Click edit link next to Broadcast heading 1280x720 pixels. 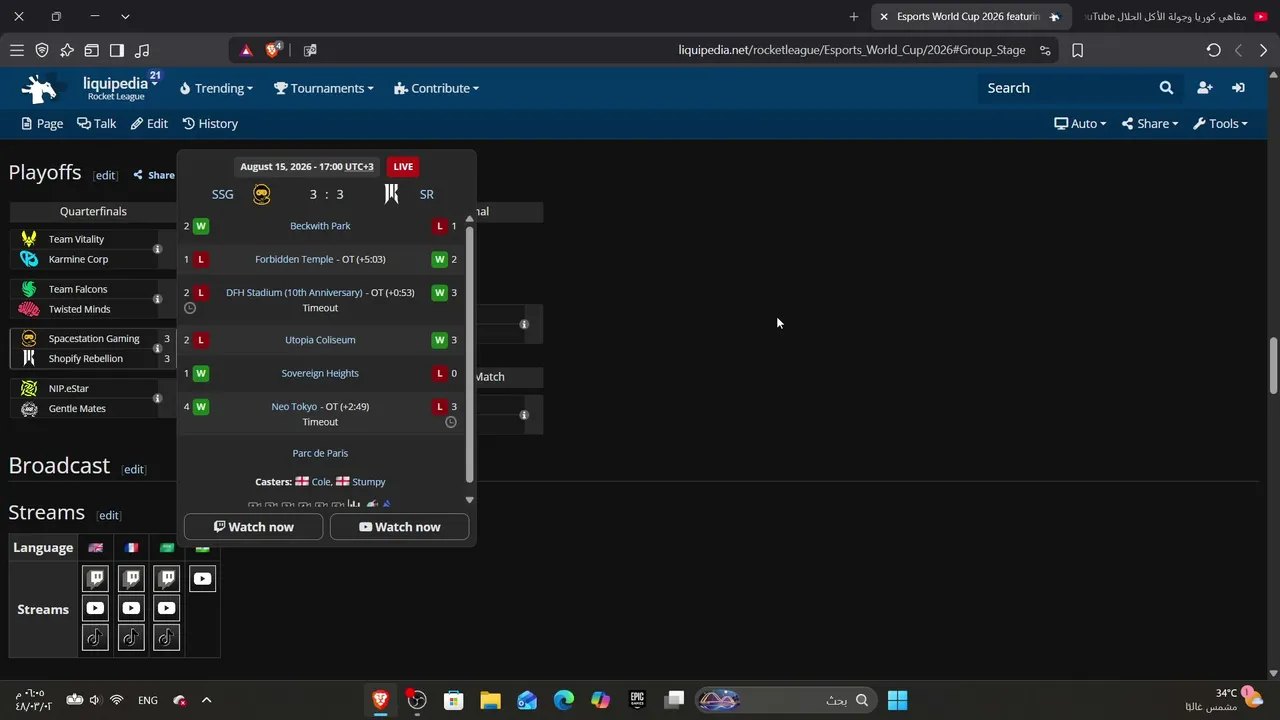(134, 469)
